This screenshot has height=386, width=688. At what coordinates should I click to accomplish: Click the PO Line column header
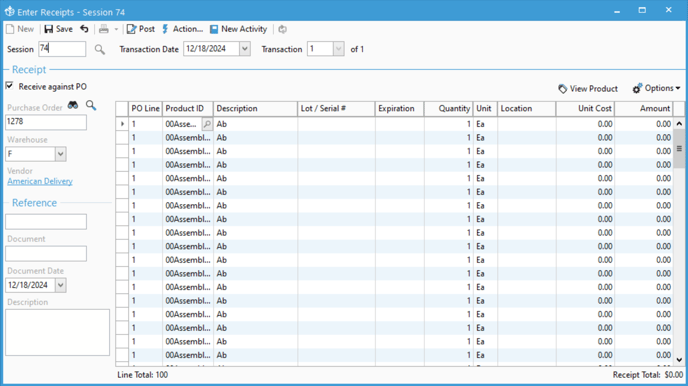(x=145, y=108)
